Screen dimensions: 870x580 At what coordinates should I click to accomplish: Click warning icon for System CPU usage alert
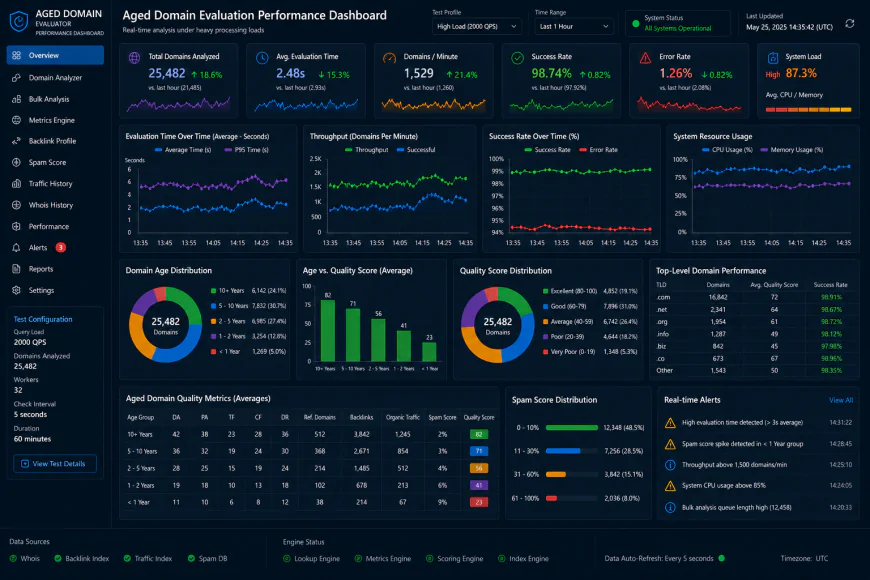[x=670, y=486]
